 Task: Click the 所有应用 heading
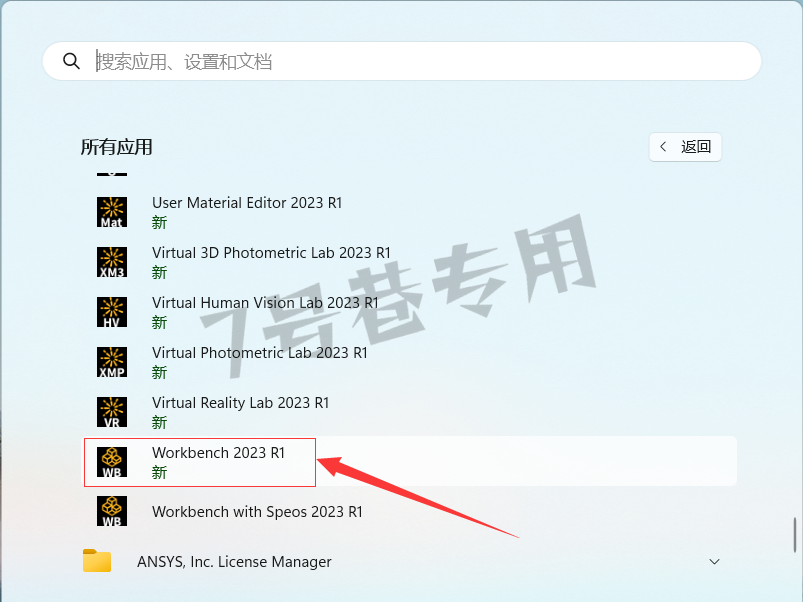tap(116, 147)
